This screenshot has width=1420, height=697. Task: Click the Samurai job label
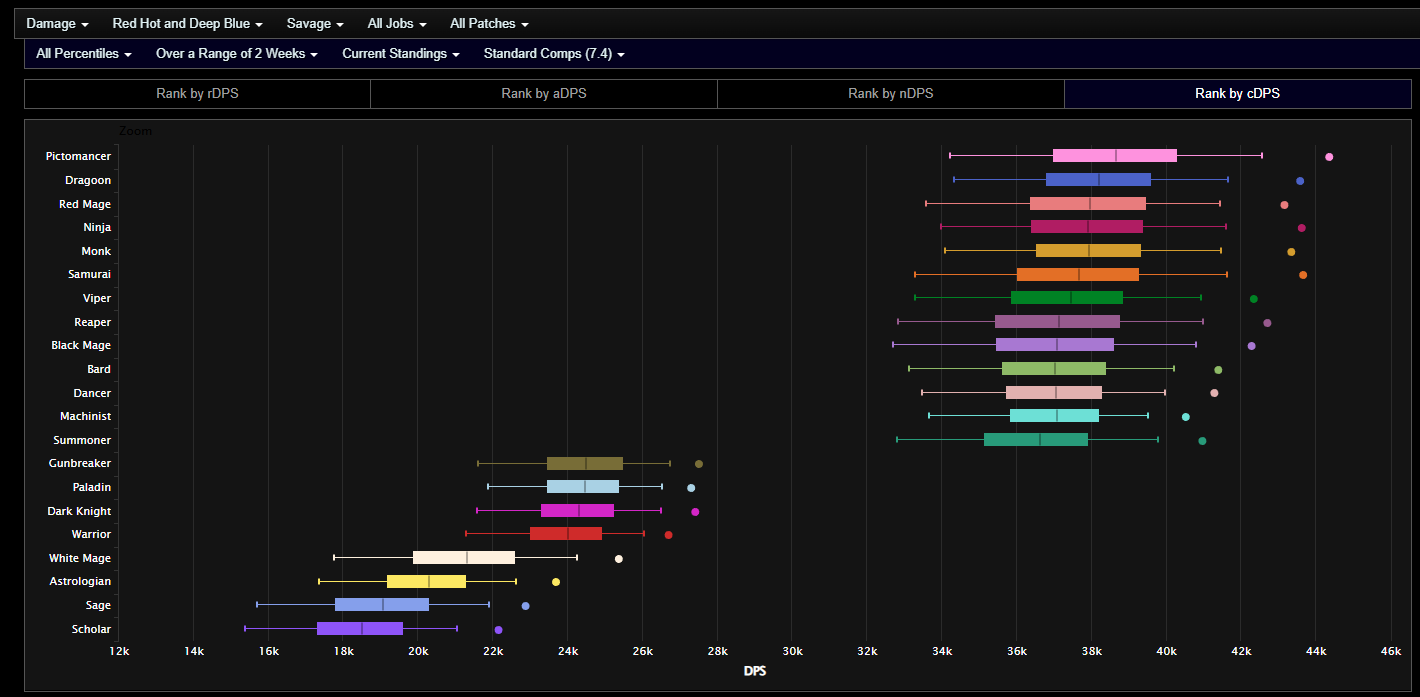pos(90,274)
